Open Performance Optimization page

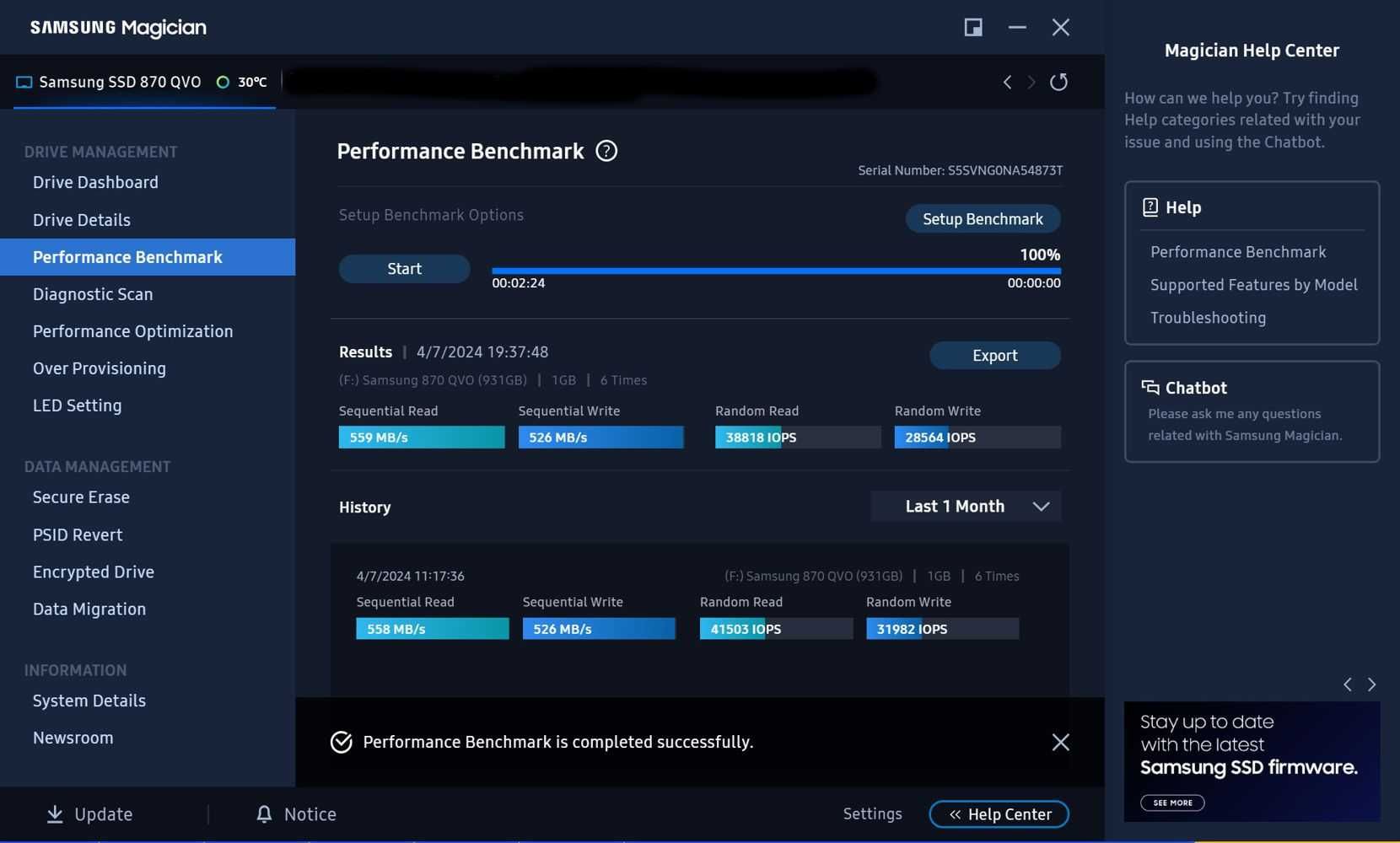coord(132,331)
